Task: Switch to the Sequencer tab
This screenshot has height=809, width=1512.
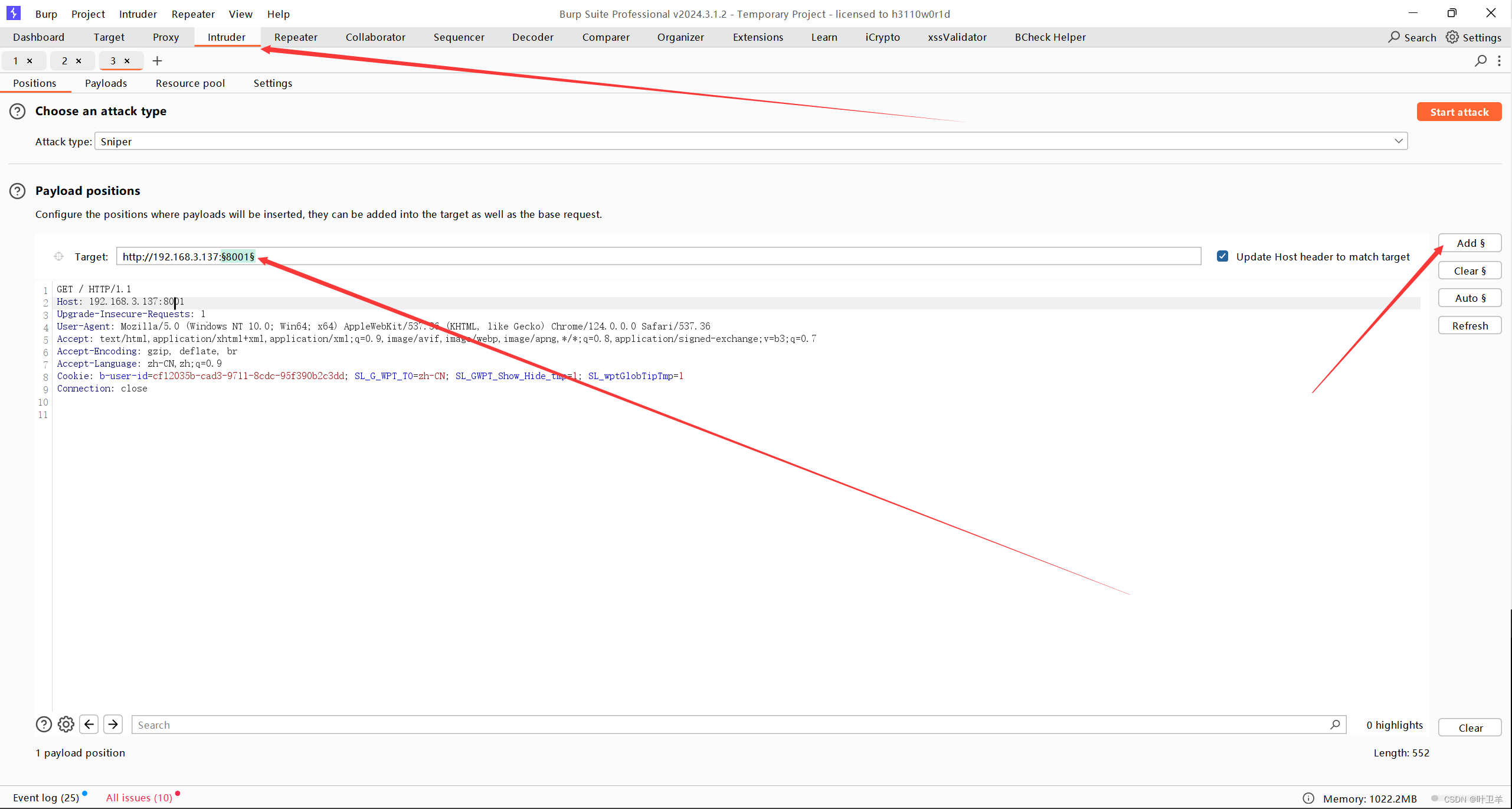Action: 459,37
